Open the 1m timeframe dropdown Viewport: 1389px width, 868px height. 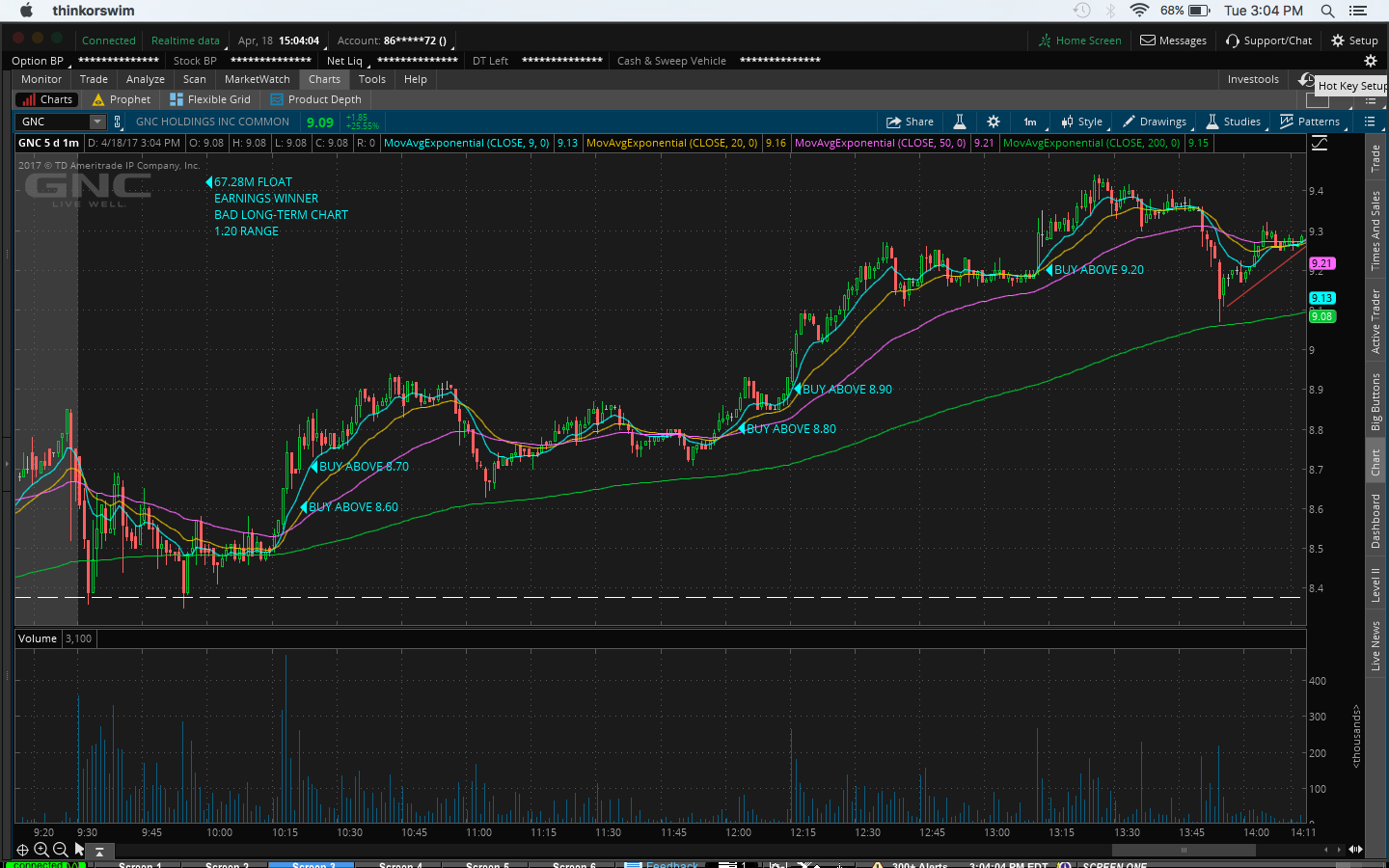1030,122
